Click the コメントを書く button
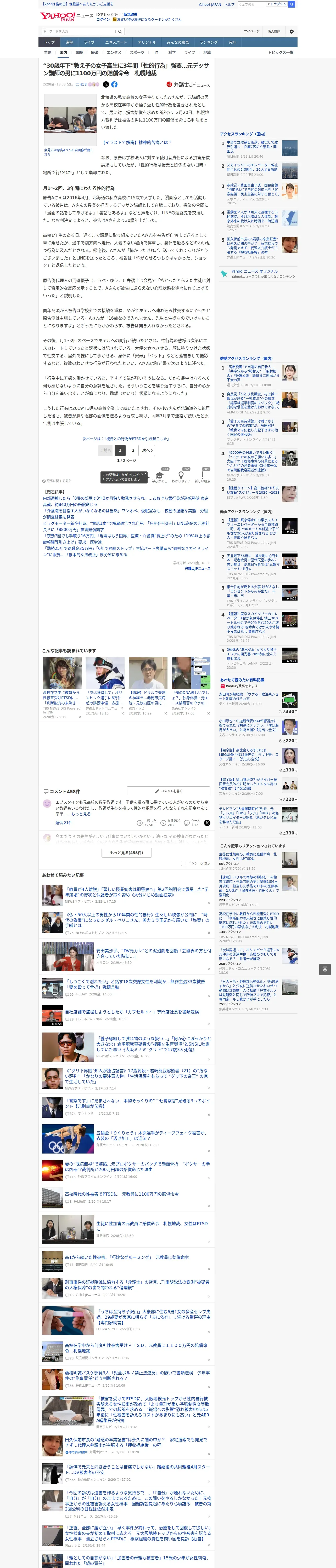The height and width of the screenshot is (1568, 336). pos(168,791)
